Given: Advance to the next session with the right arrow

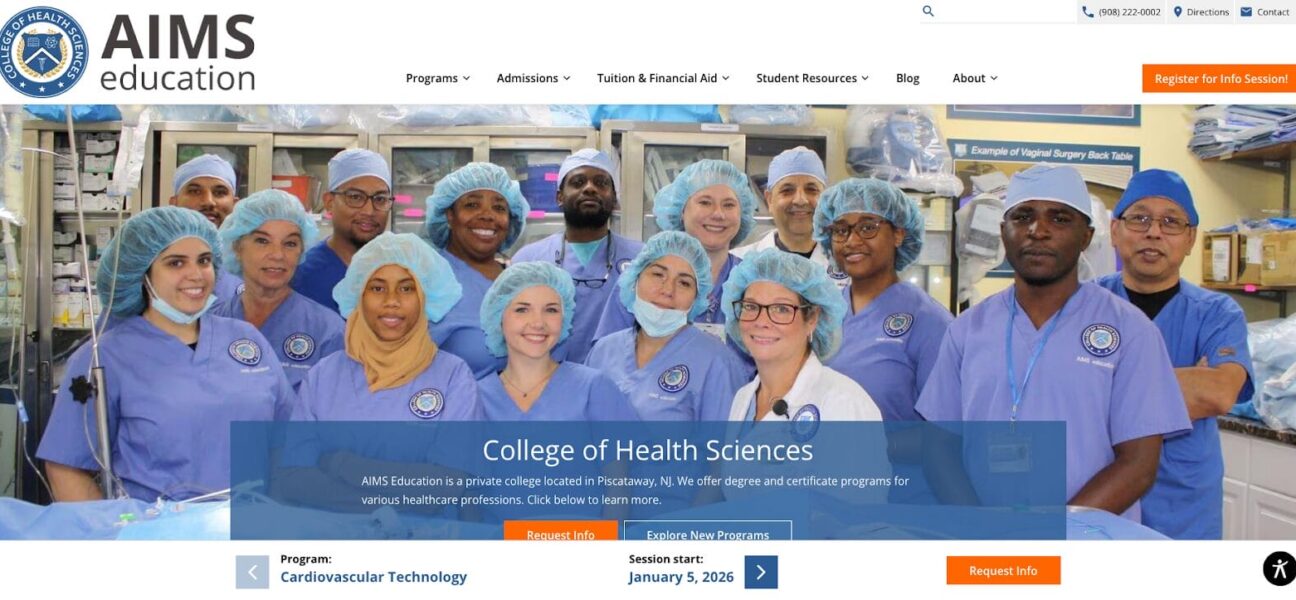Looking at the screenshot, I should tap(761, 572).
